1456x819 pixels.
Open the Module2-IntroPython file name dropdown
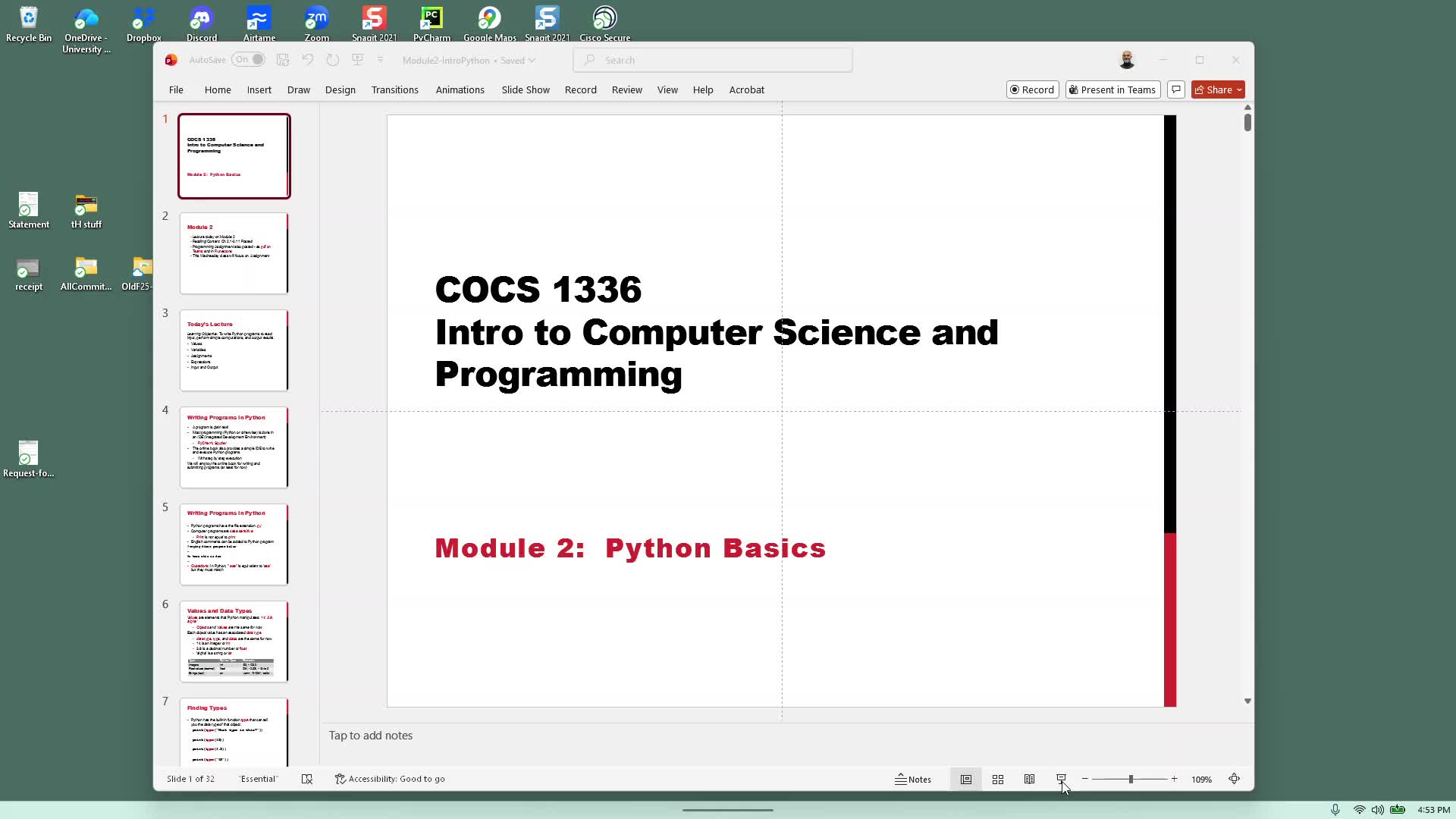pos(532,61)
